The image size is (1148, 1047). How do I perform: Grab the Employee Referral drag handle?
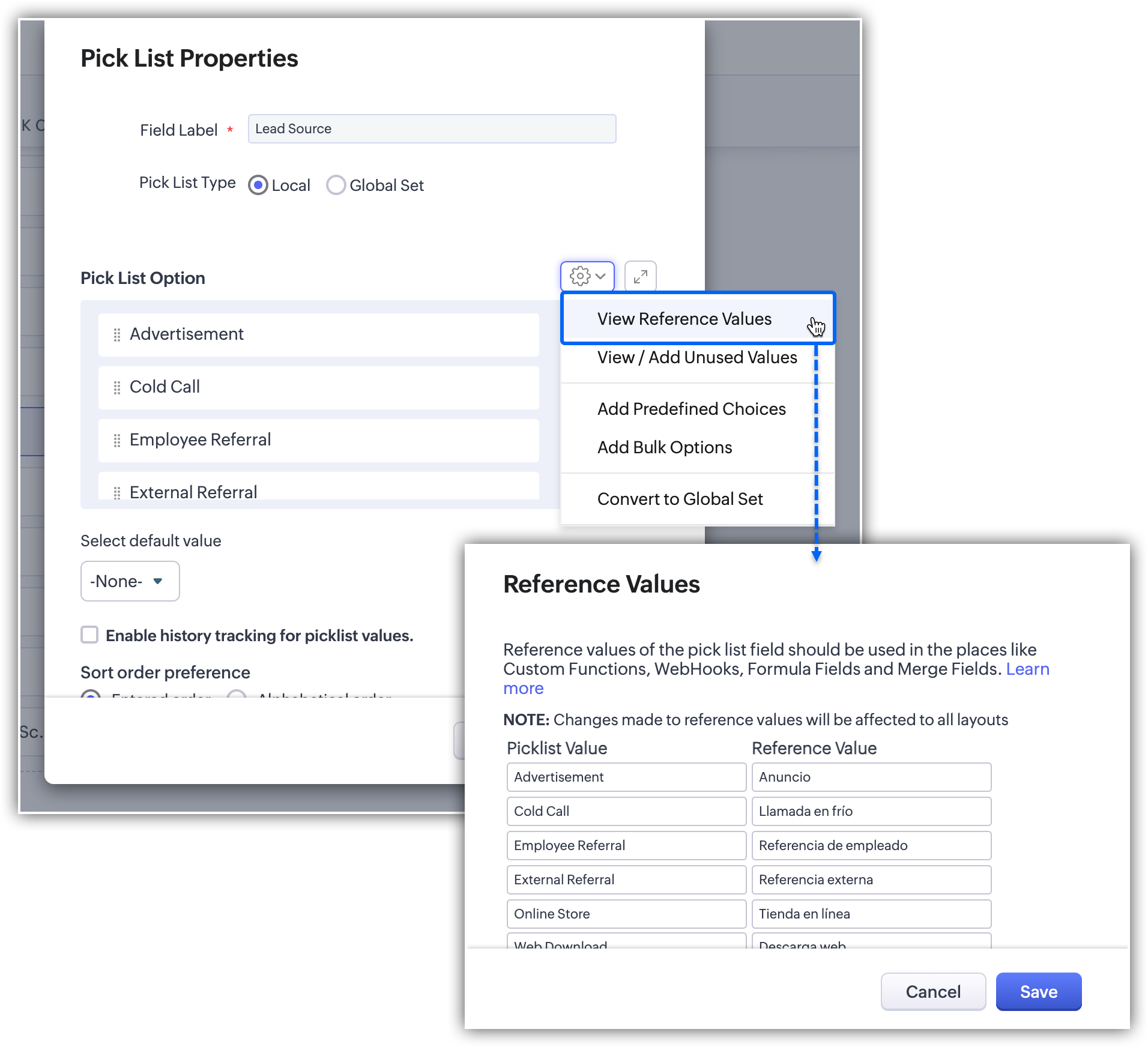tap(117, 440)
